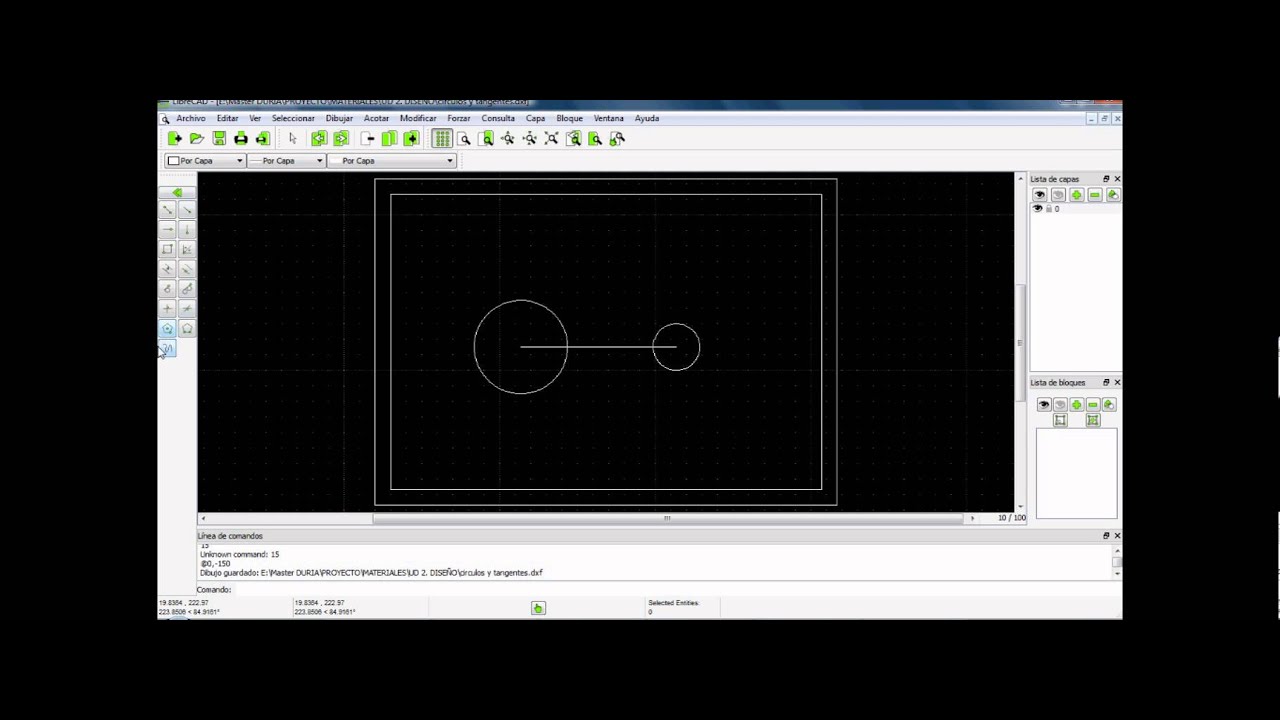Open the line width Por Capa dropdown
This screenshot has height=720, width=1280.
tap(287, 161)
